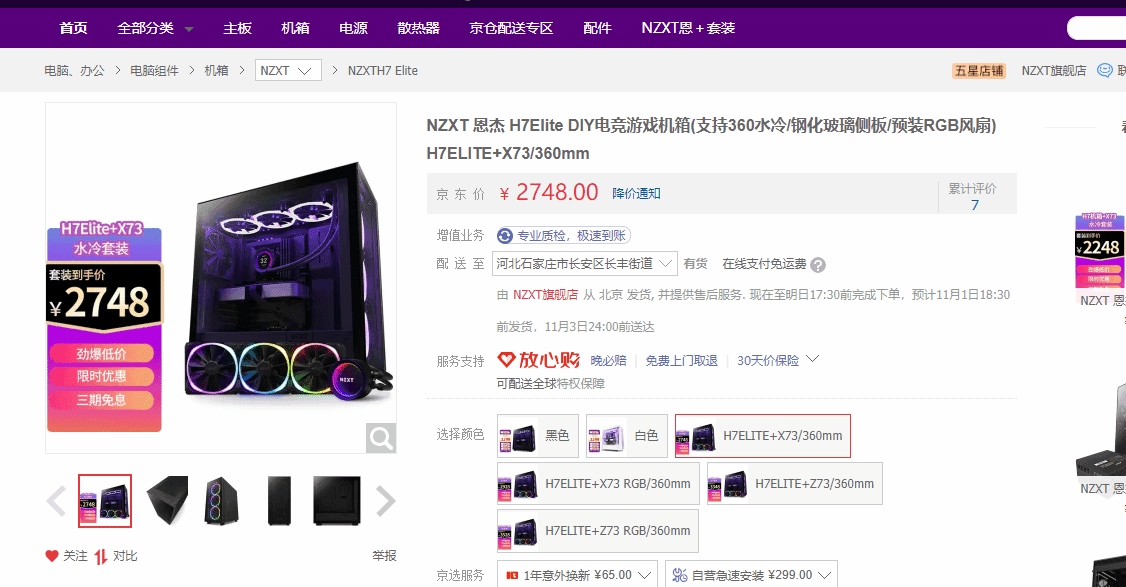Click the red NZXT旗舰店 link in shipping info
Viewport: 1126px width, 587px height.
click(545, 295)
